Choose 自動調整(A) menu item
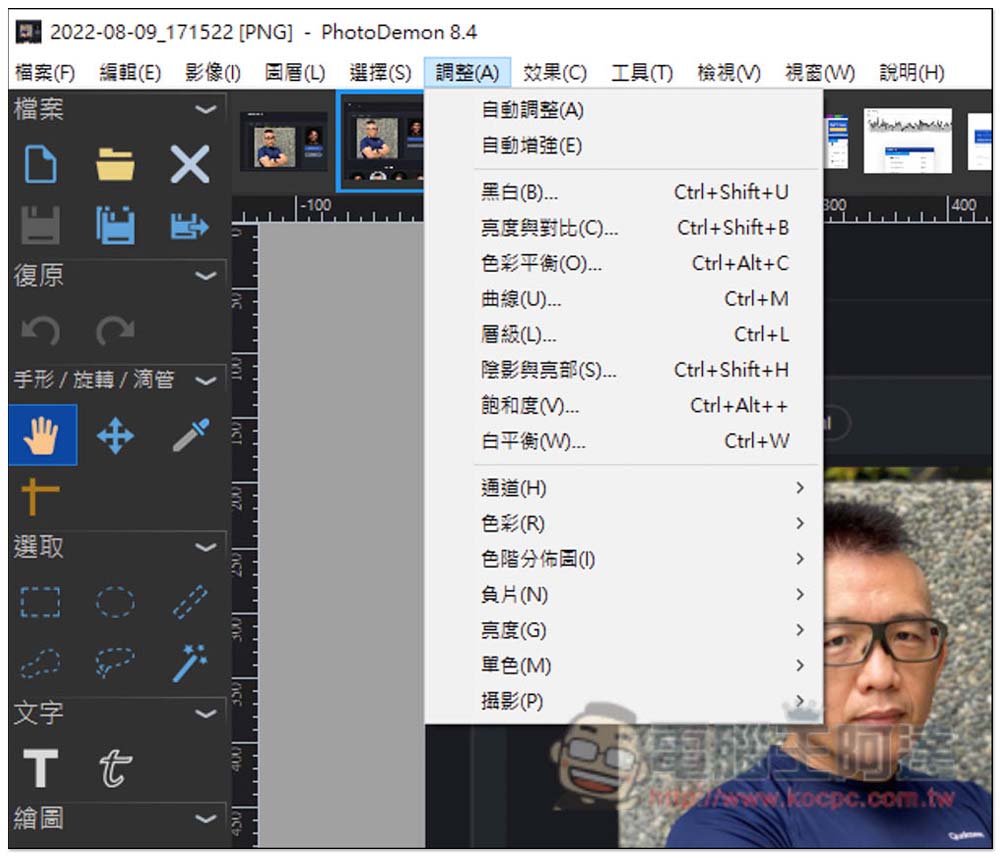Screen dimensions: 1000x858 click(x=532, y=110)
